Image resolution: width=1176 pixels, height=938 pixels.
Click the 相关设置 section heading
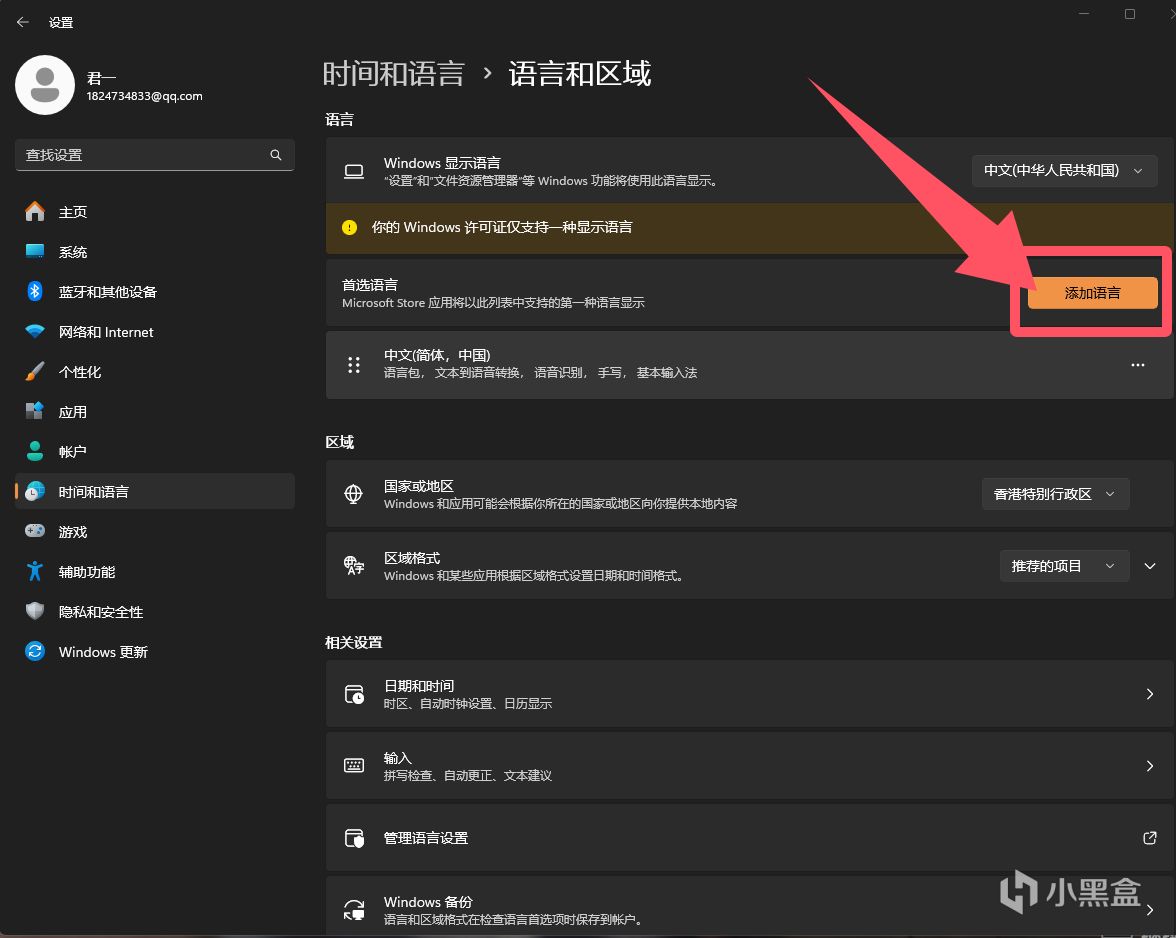(x=353, y=643)
